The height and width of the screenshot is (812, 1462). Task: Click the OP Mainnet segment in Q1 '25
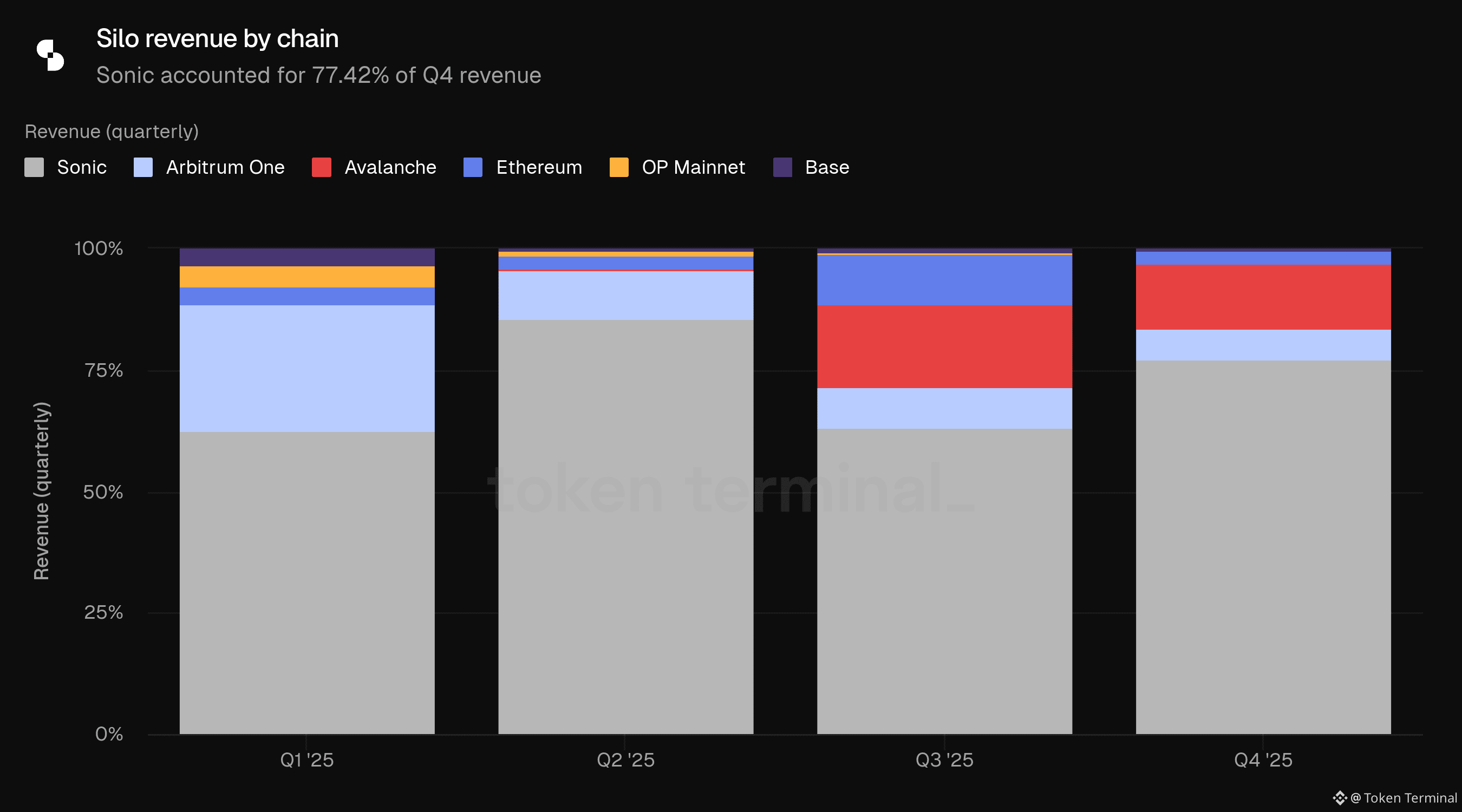307,277
